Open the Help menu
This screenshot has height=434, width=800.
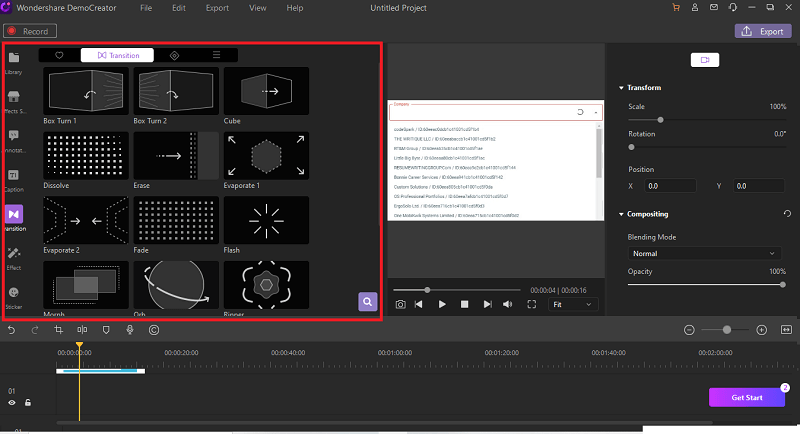click(294, 8)
